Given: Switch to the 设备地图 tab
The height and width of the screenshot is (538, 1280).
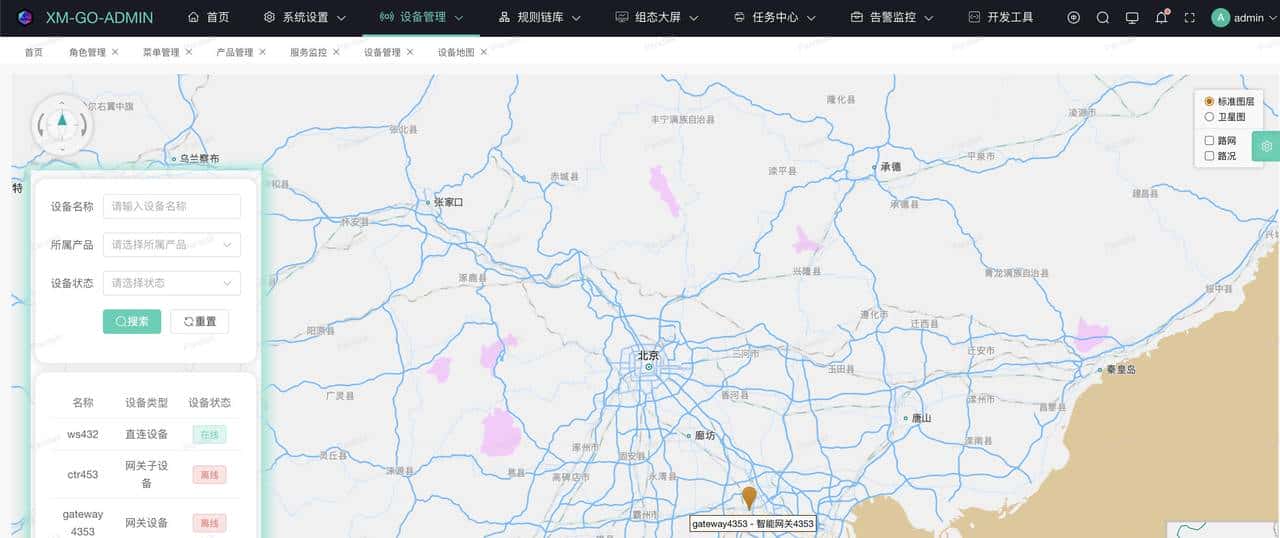Looking at the screenshot, I should tap(456, 52).
